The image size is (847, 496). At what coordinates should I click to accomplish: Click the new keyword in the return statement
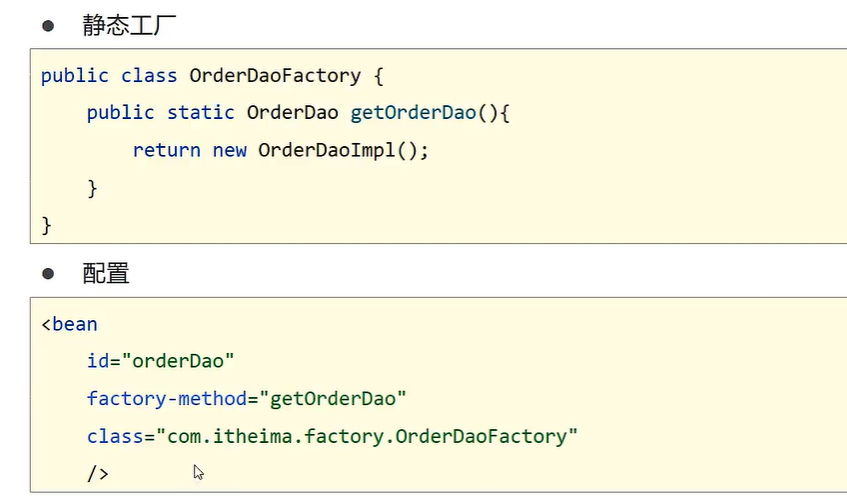point(229,150)
